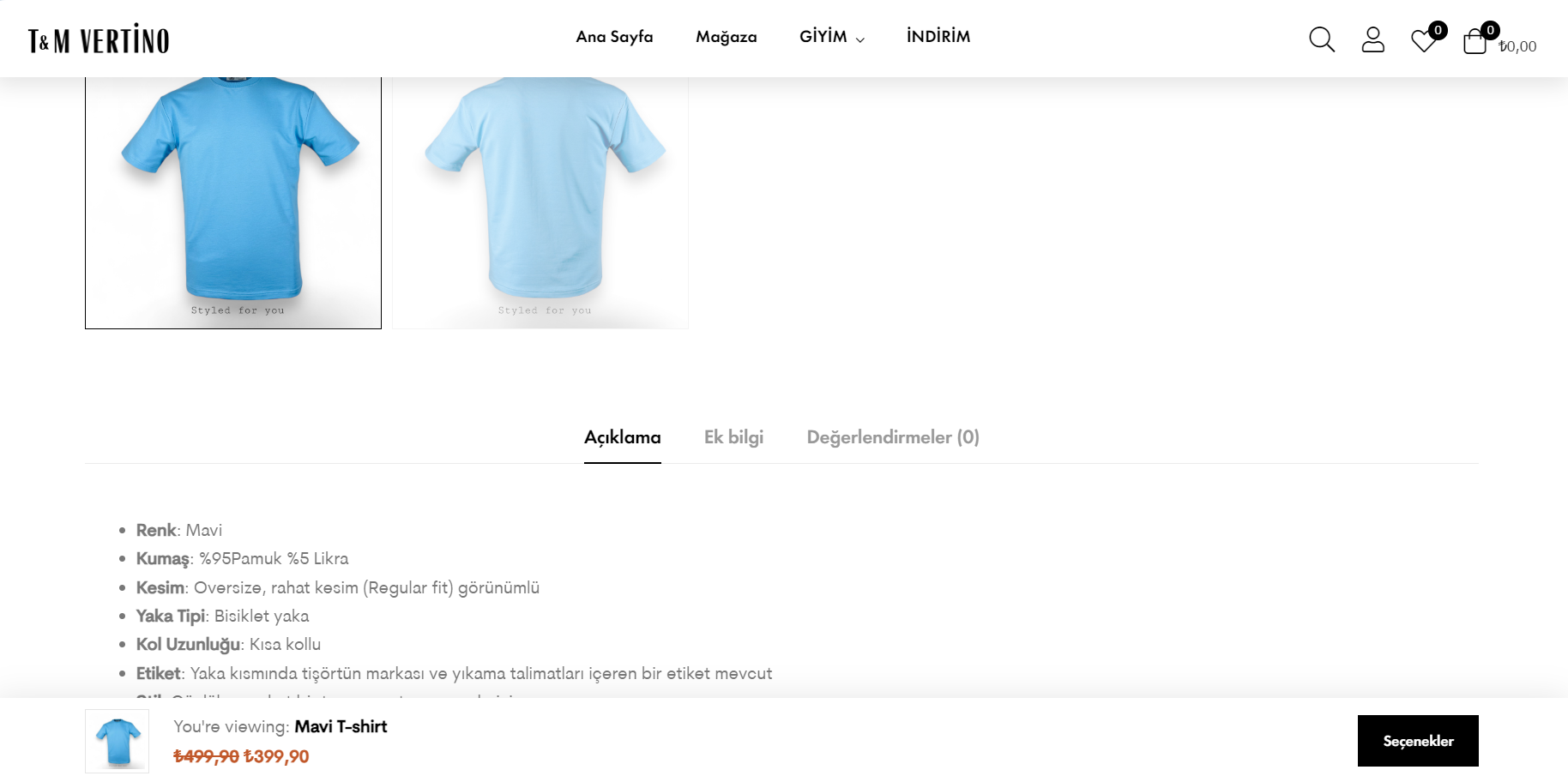This screenshot has width=1568, height=782.
Task: Click the sticky bar product thumbnail
Action: coord(118,742)
